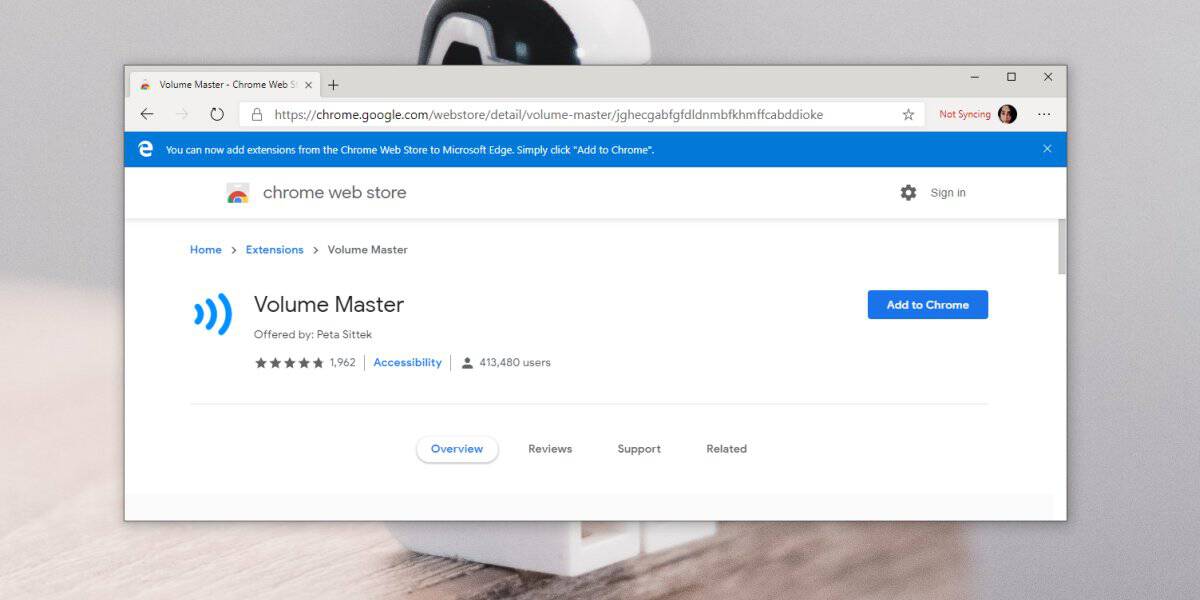
Task: Switch to the Overview tab
Action: [x=457, y=449]
